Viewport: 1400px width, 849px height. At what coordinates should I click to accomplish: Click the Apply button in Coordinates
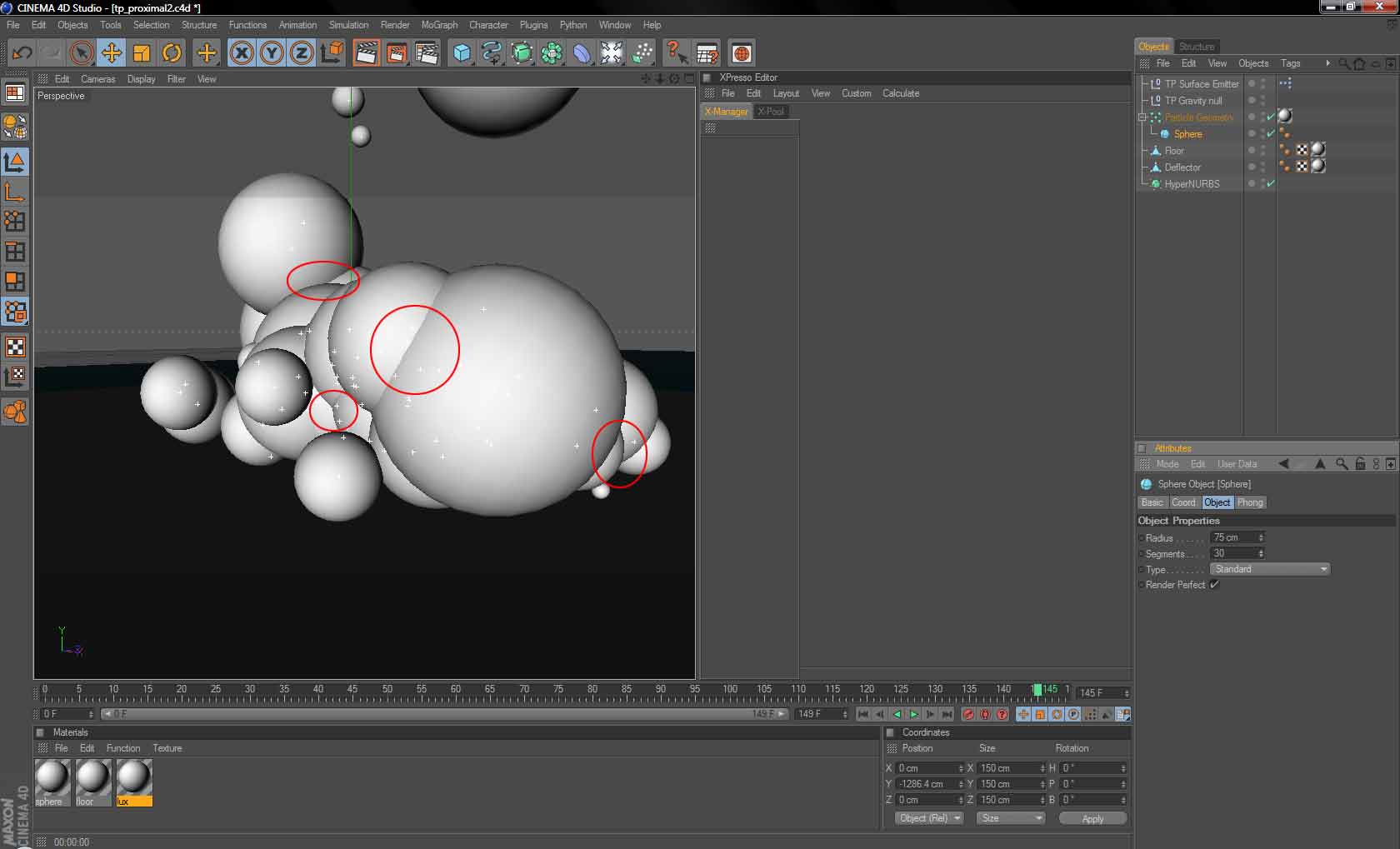(x=1092, y=818)
